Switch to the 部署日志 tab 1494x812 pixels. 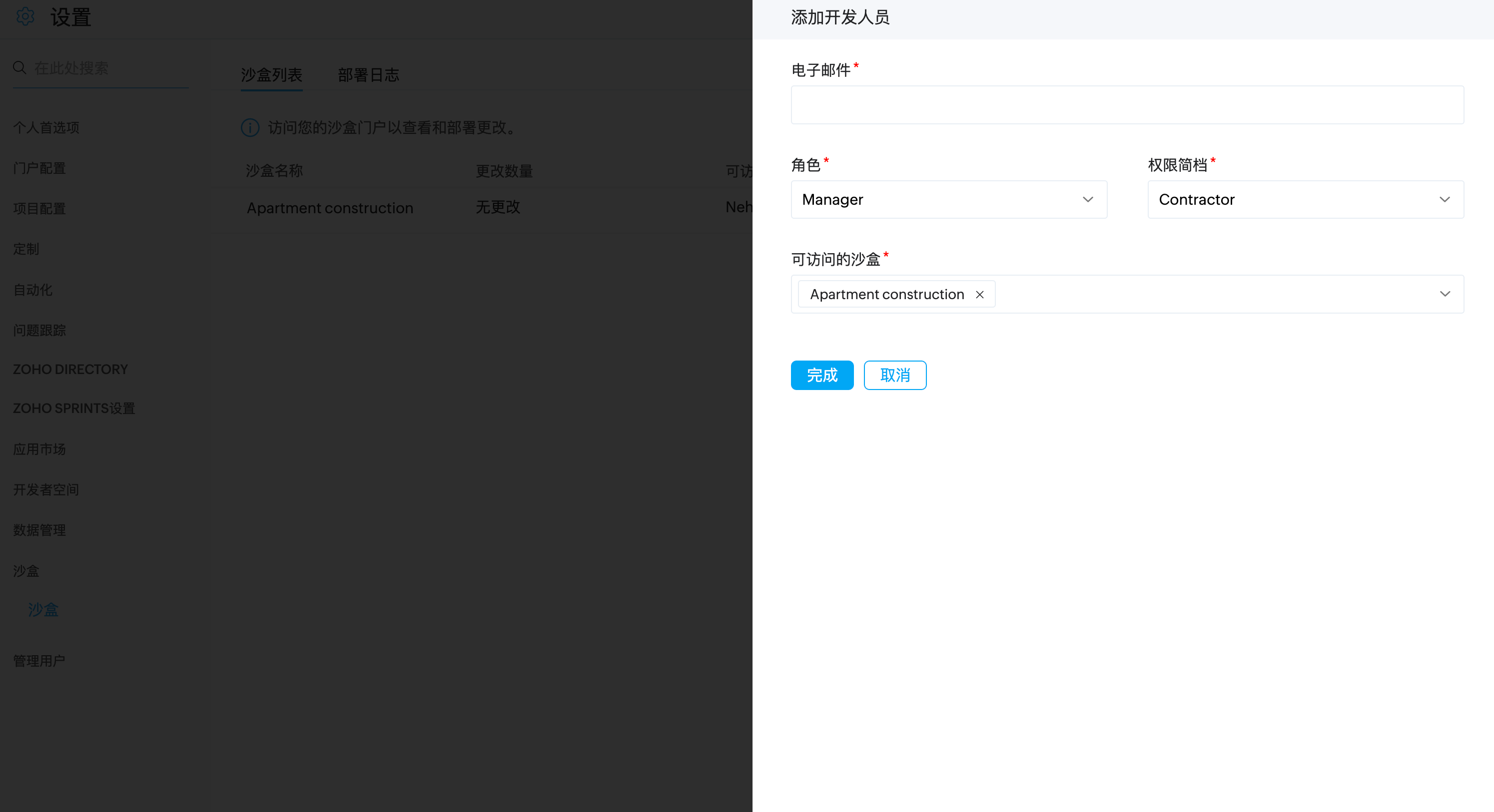(368, 75)
